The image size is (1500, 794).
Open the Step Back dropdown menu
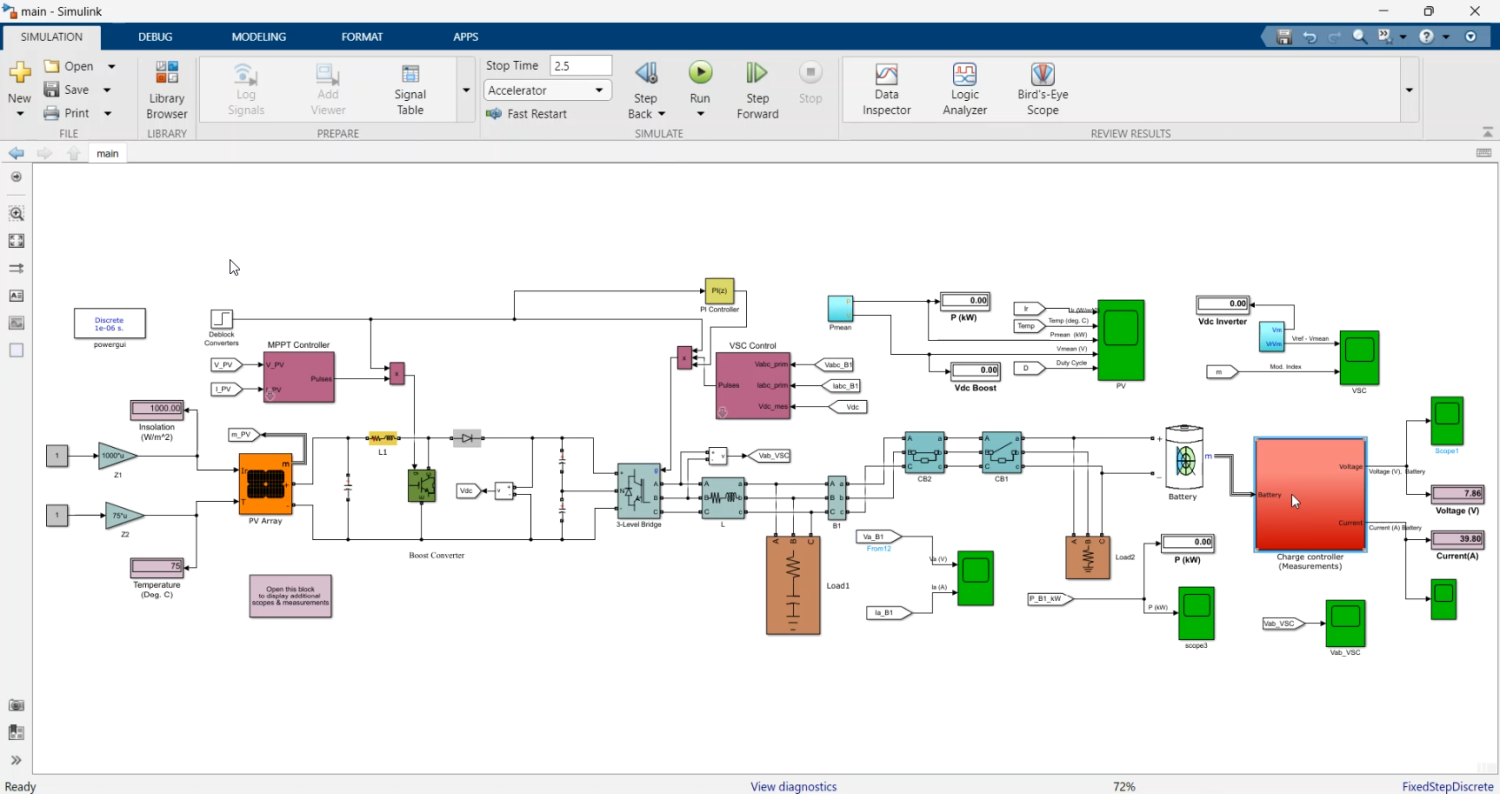(660, 113)
